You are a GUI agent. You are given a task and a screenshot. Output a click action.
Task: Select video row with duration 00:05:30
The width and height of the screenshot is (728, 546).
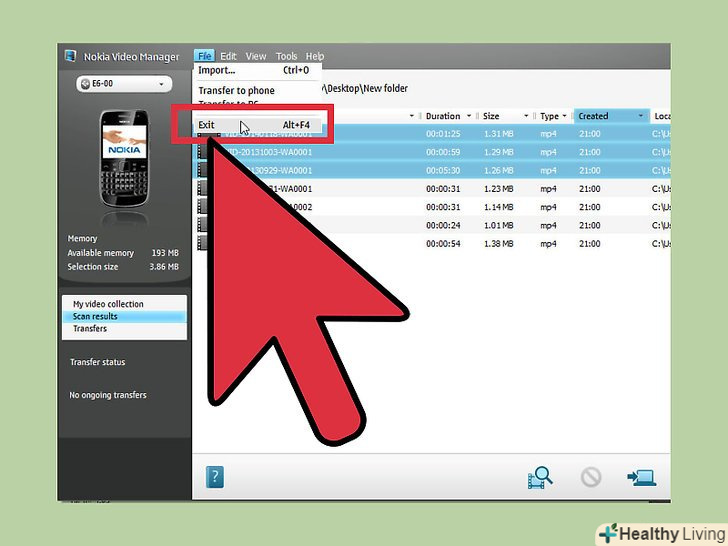click(431, 170)
